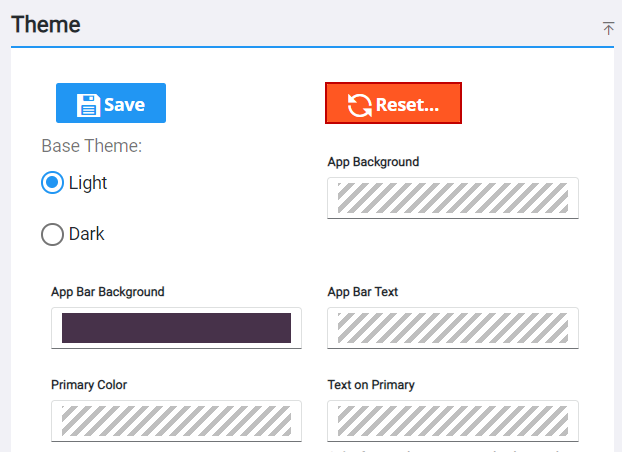622x452 pixels.
Task: Open the App Bar Text color swatch
Action: 453,328
